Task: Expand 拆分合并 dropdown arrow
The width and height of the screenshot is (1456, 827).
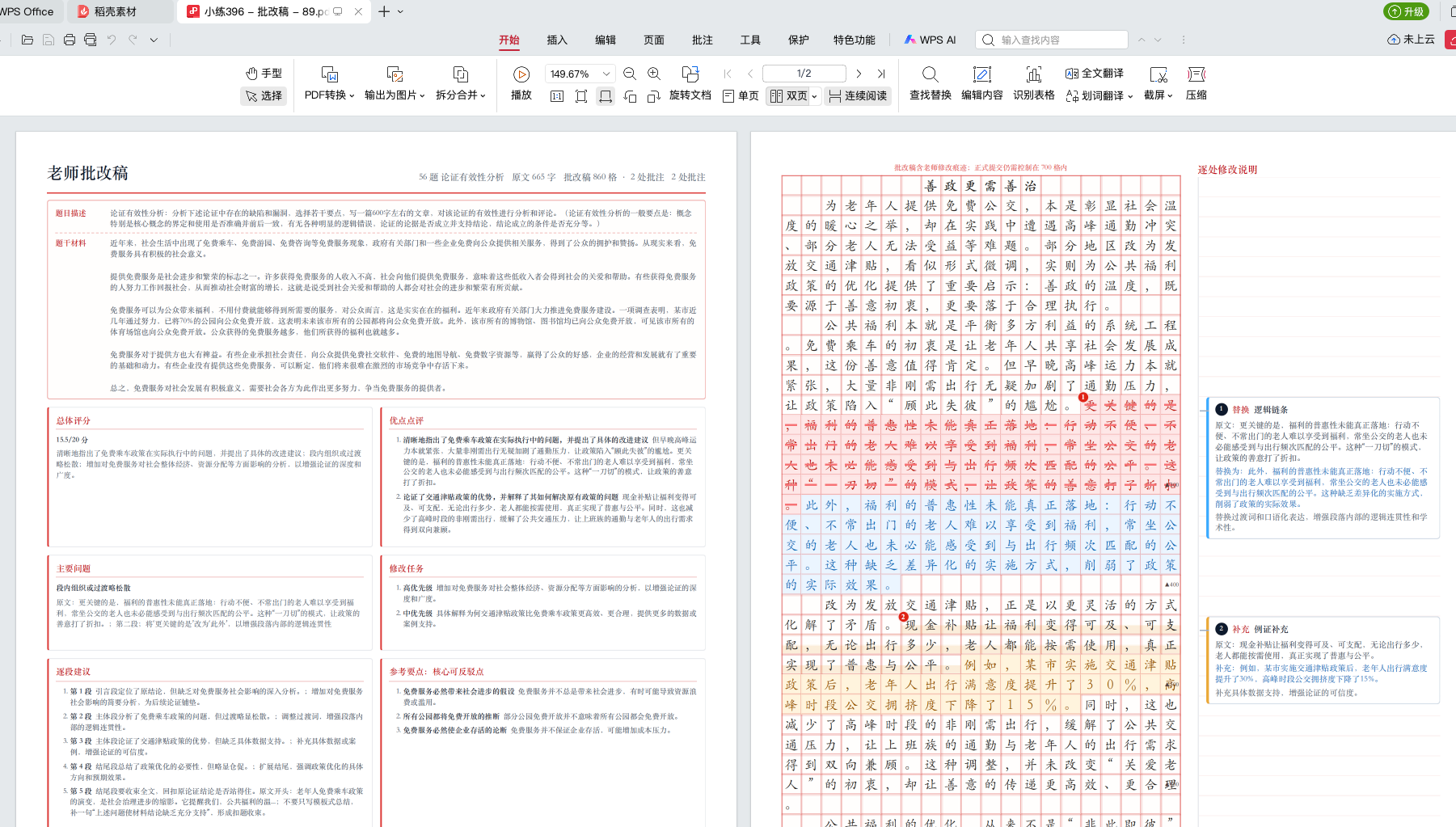Action: point(483,95)
